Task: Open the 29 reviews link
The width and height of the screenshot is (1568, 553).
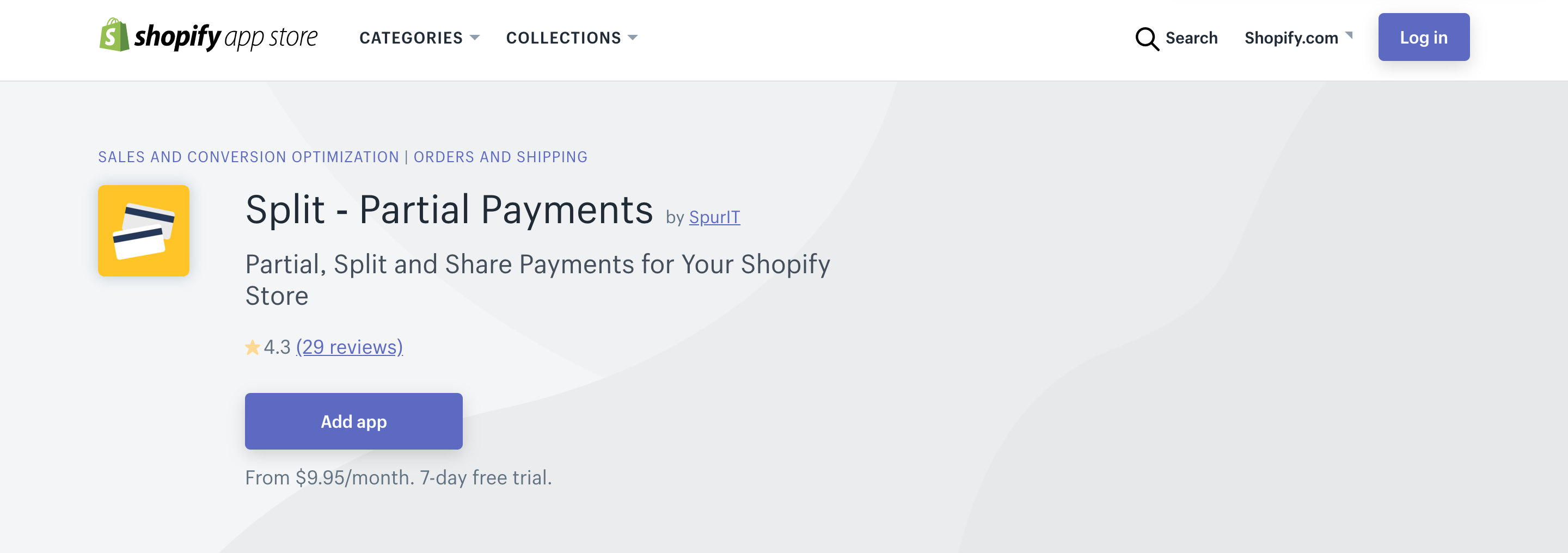Action: coord(350,347)
